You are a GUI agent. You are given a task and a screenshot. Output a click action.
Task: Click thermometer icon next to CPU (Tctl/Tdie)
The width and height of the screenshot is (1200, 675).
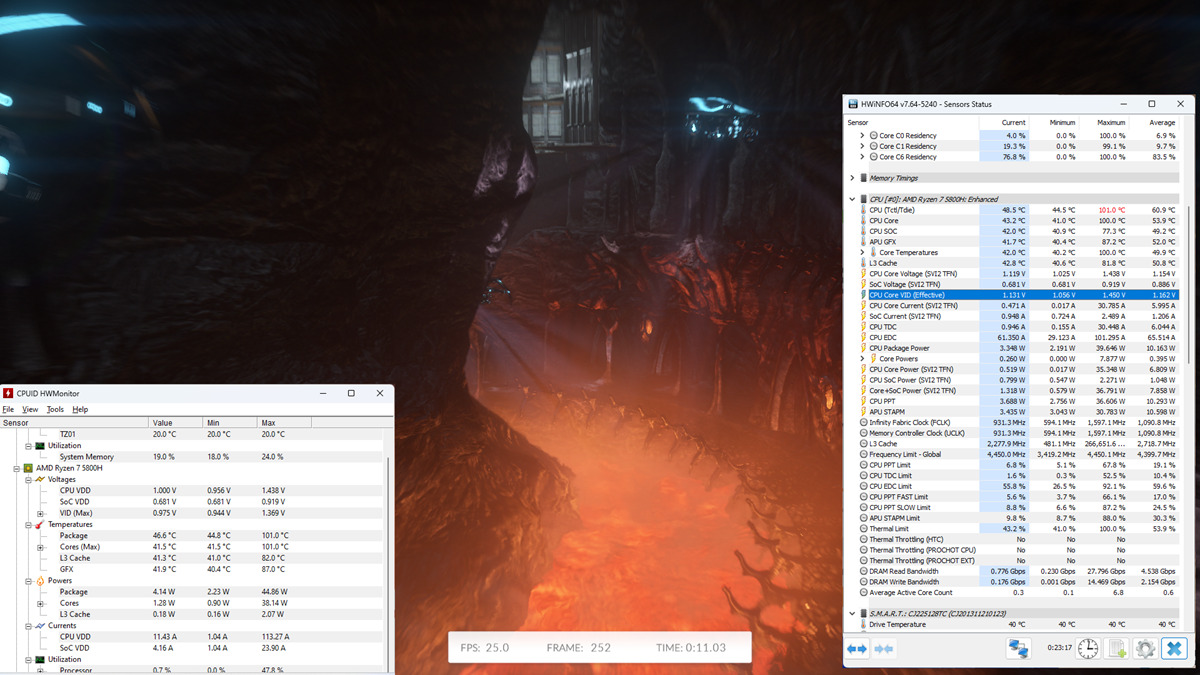point(863,210)
